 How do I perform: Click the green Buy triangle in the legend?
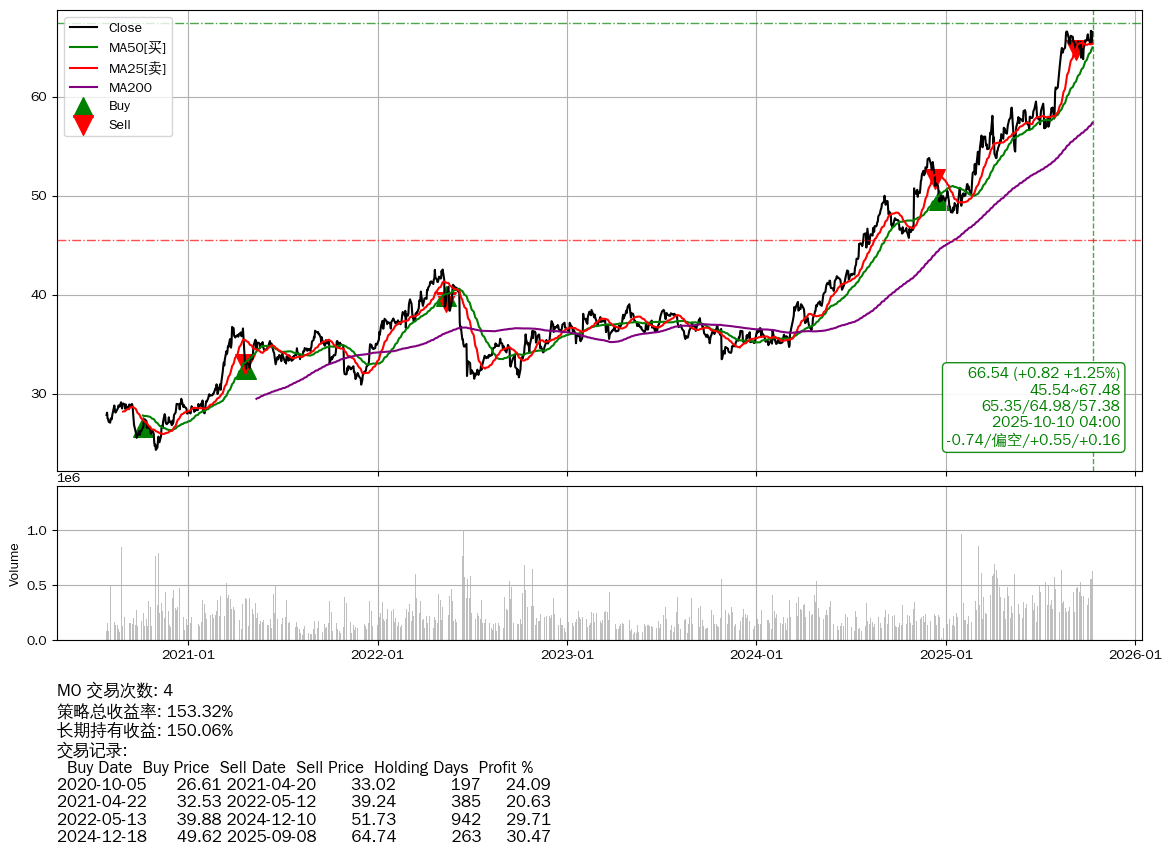(x=84, y=106)
